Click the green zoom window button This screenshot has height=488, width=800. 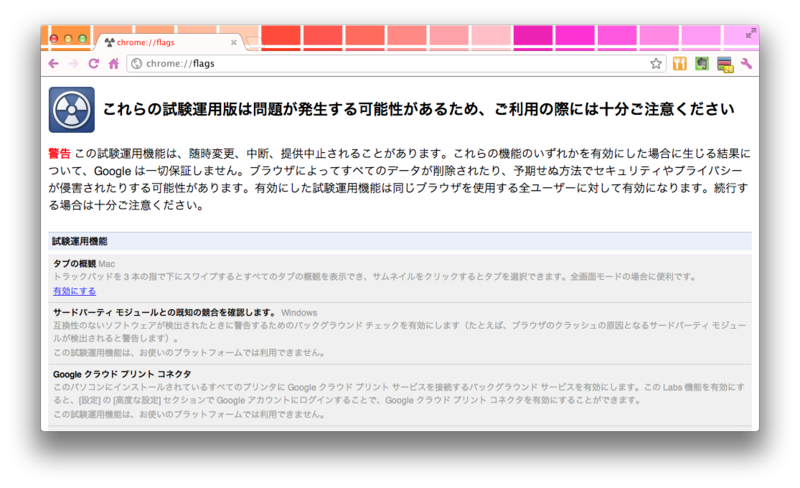coord(82,39)
